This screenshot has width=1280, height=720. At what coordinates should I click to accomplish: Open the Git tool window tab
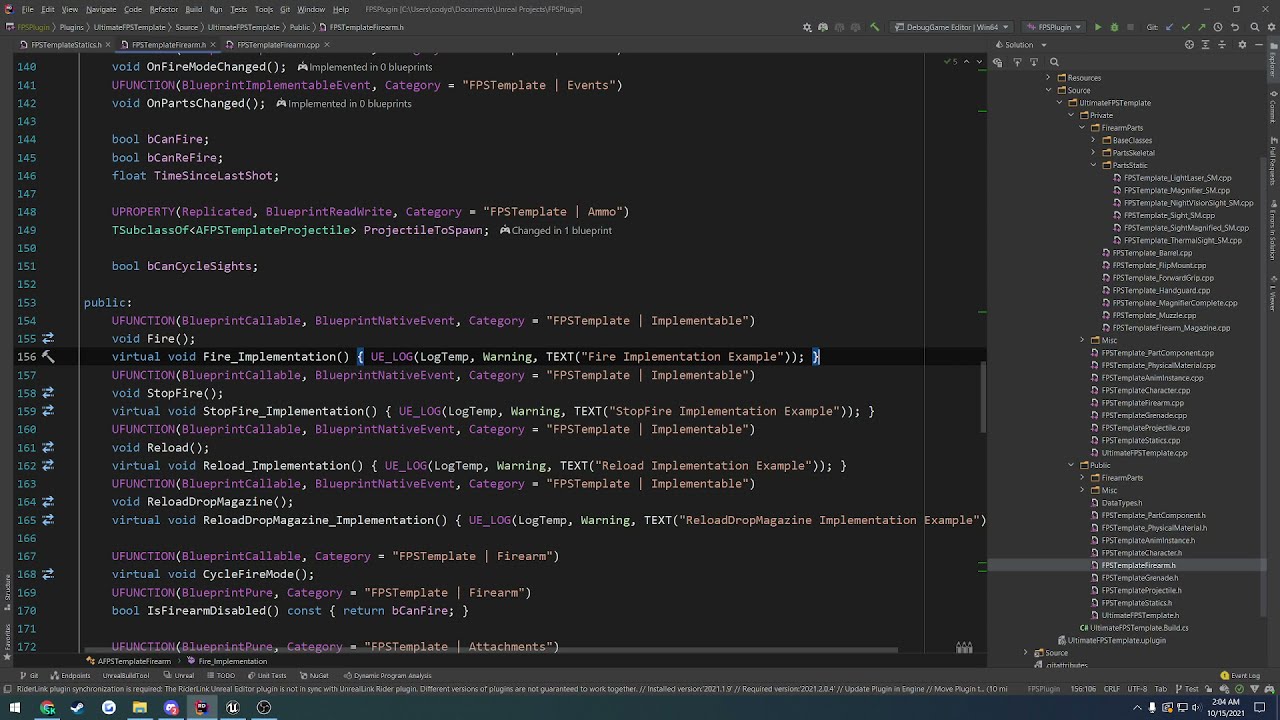pos(30,675)
